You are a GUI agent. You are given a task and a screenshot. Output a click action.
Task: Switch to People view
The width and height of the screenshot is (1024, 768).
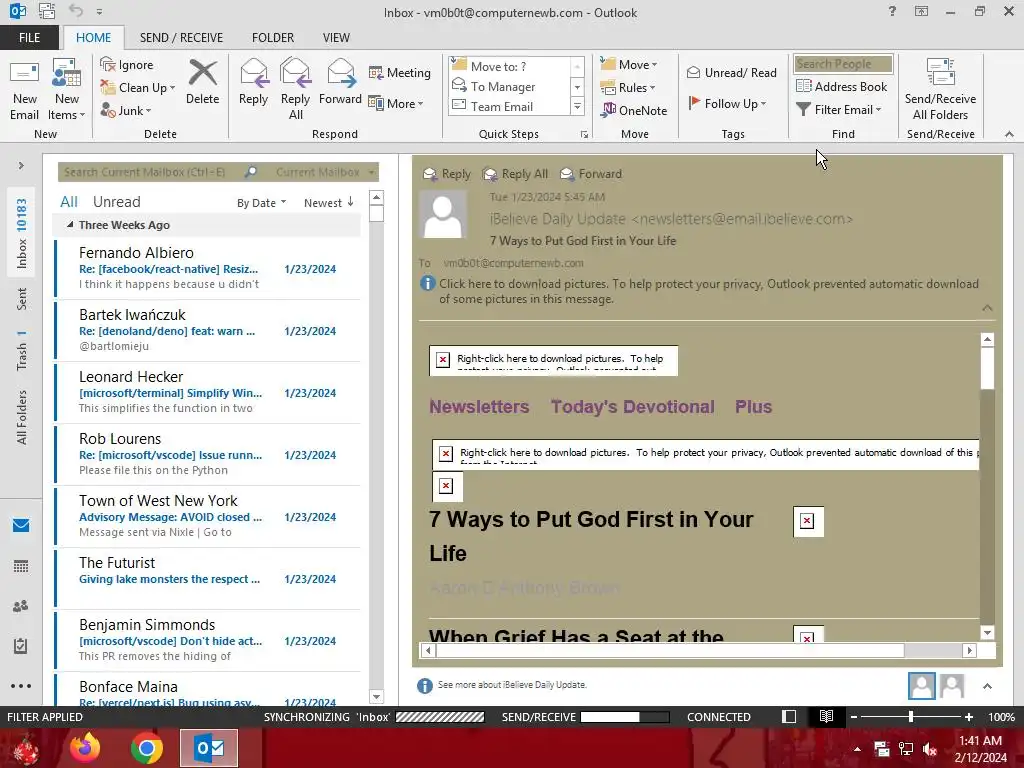(21, 606)
